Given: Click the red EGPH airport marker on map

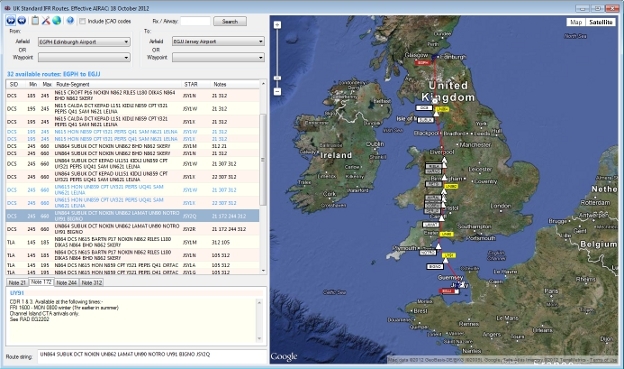Looking at the screenshot, I should pos(422,62).
